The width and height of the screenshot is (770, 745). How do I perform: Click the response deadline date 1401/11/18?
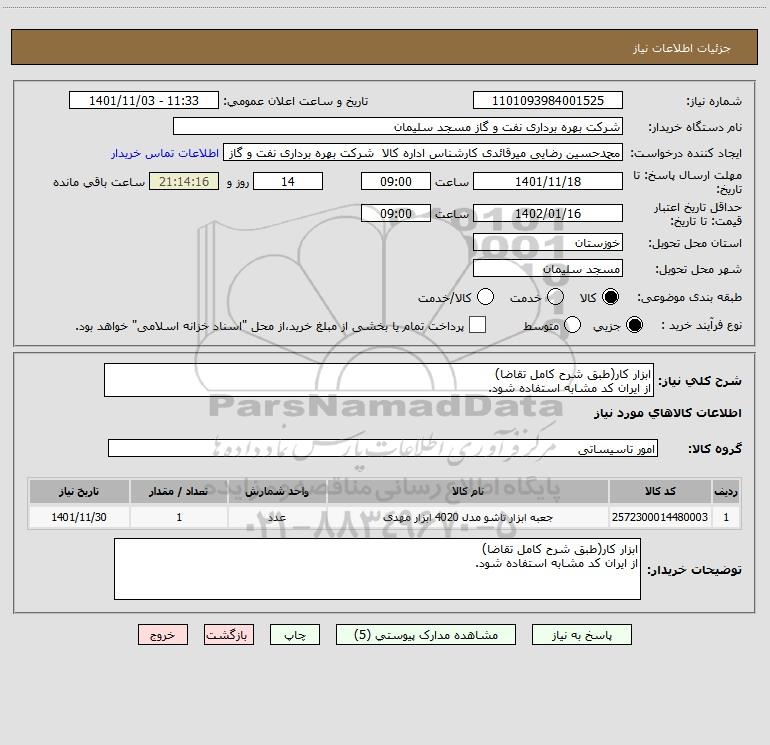pos(548,181)
